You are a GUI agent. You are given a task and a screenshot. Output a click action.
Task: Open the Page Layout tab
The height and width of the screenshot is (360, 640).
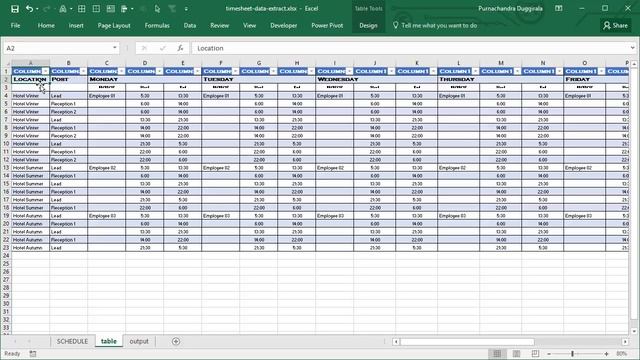114,25
